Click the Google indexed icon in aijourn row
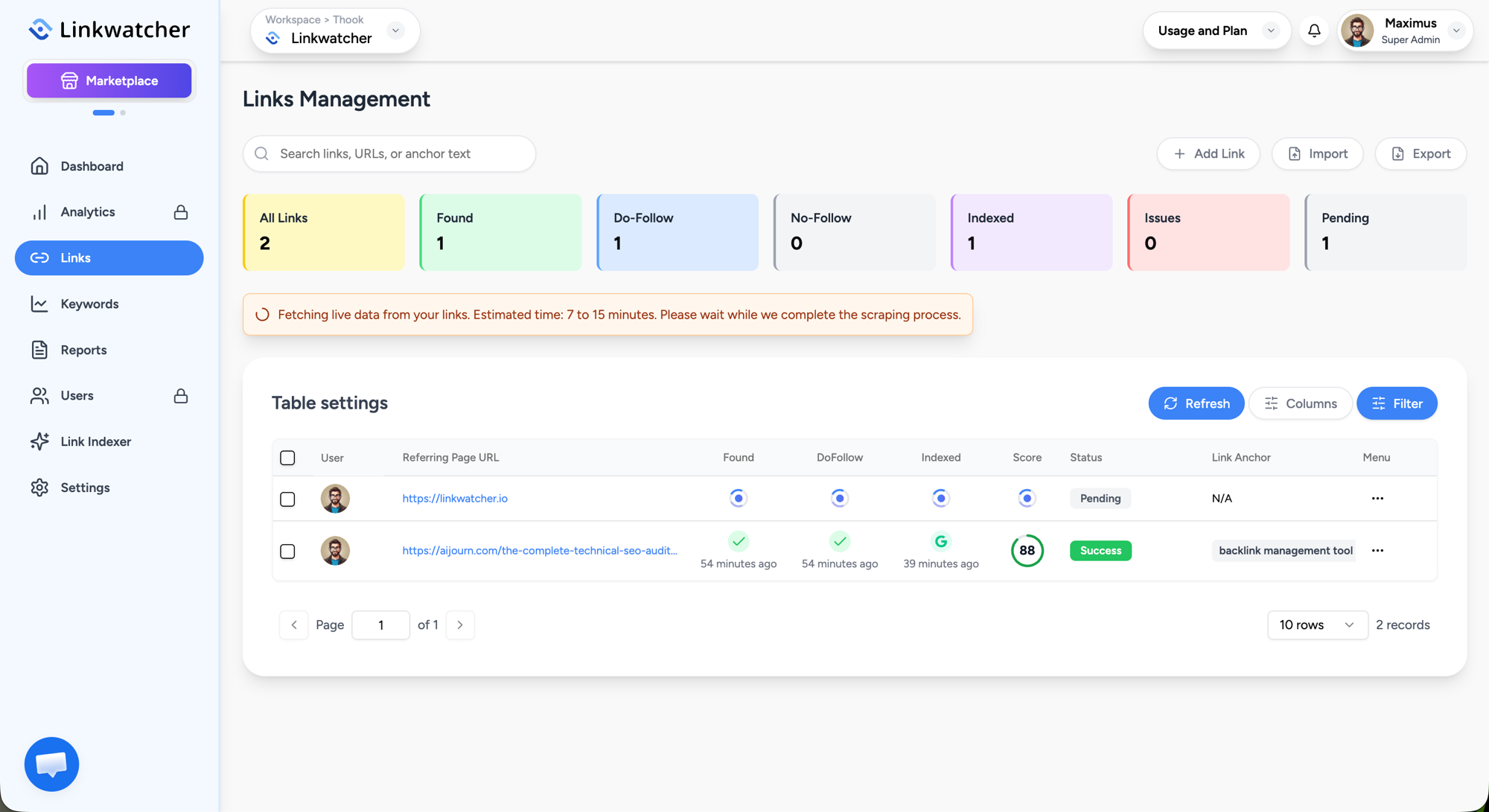 (x=941, y=542)
